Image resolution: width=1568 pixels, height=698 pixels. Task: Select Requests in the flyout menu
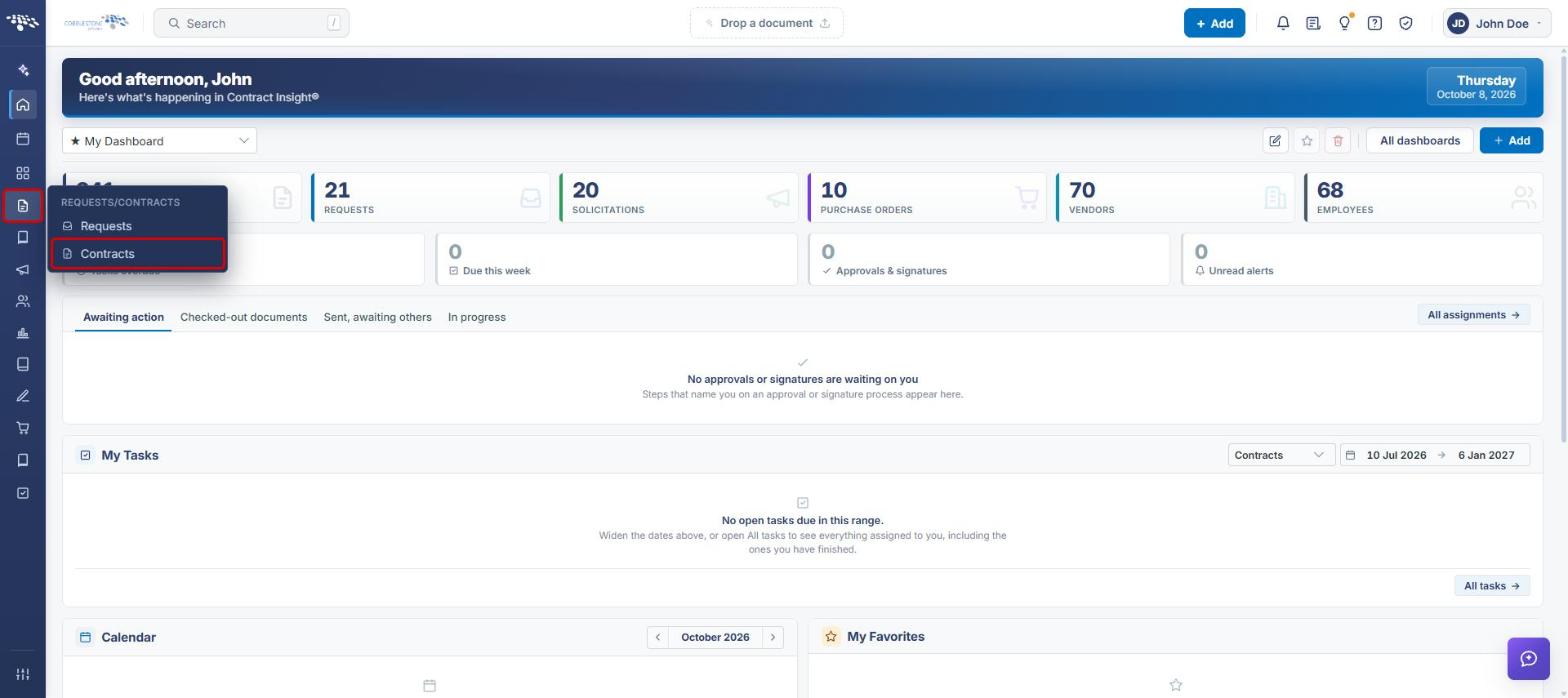coord(138,226)
